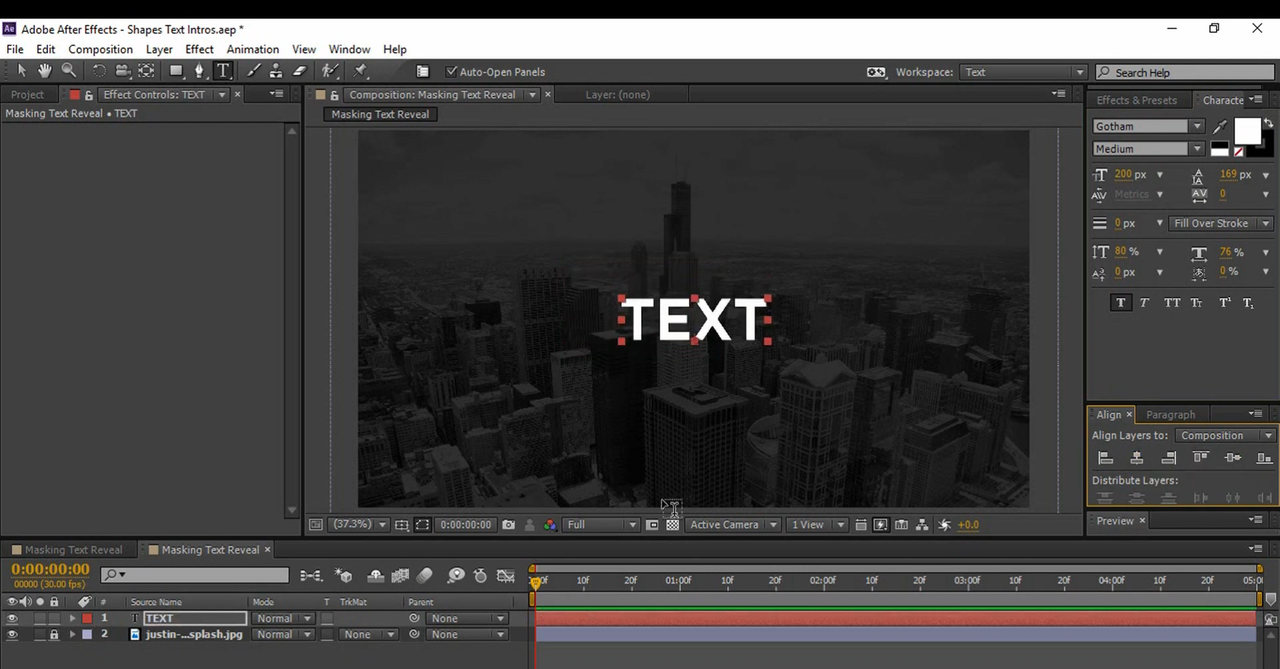Toggle Faux Bold text style
The image size is (1280, 669).
(x=1121, y=302)
